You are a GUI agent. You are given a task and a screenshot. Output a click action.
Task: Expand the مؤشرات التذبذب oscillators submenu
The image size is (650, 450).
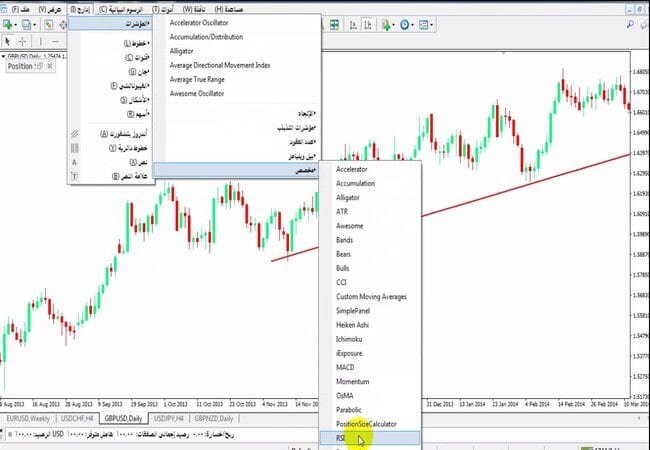236,128
